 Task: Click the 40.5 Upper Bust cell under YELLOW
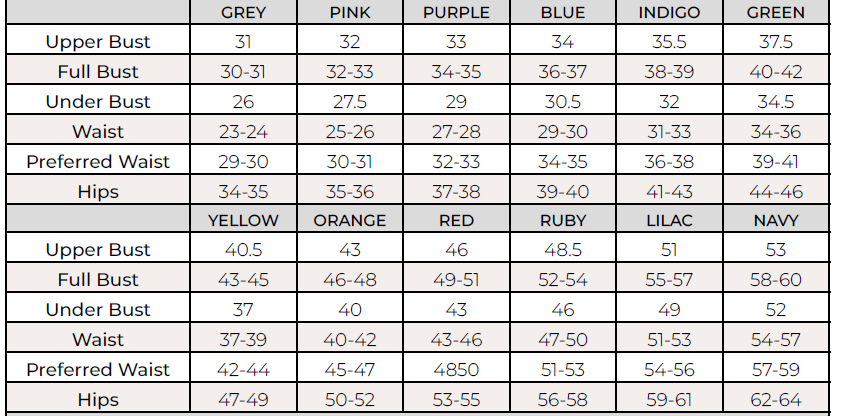click(243, 250)
